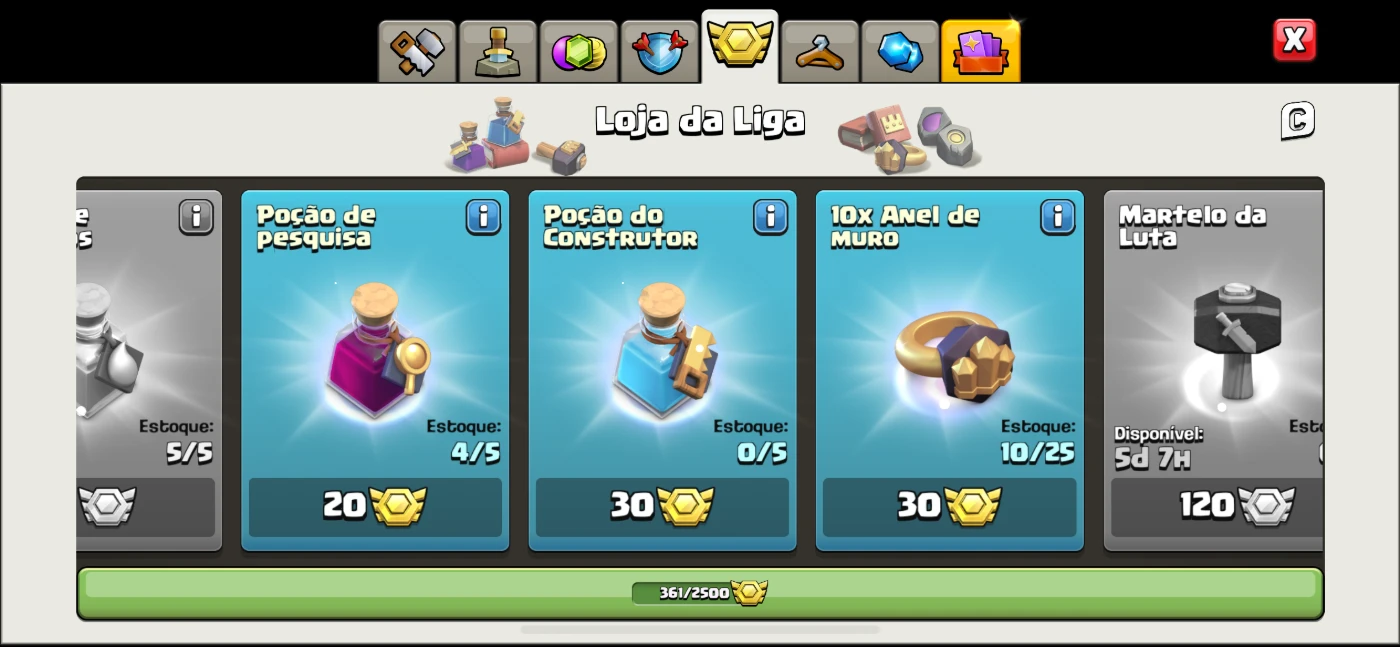This screenshot has height=647, width=1400.
Task: Show info for 10x Anel de Muro
Action: click(1057, 217)
